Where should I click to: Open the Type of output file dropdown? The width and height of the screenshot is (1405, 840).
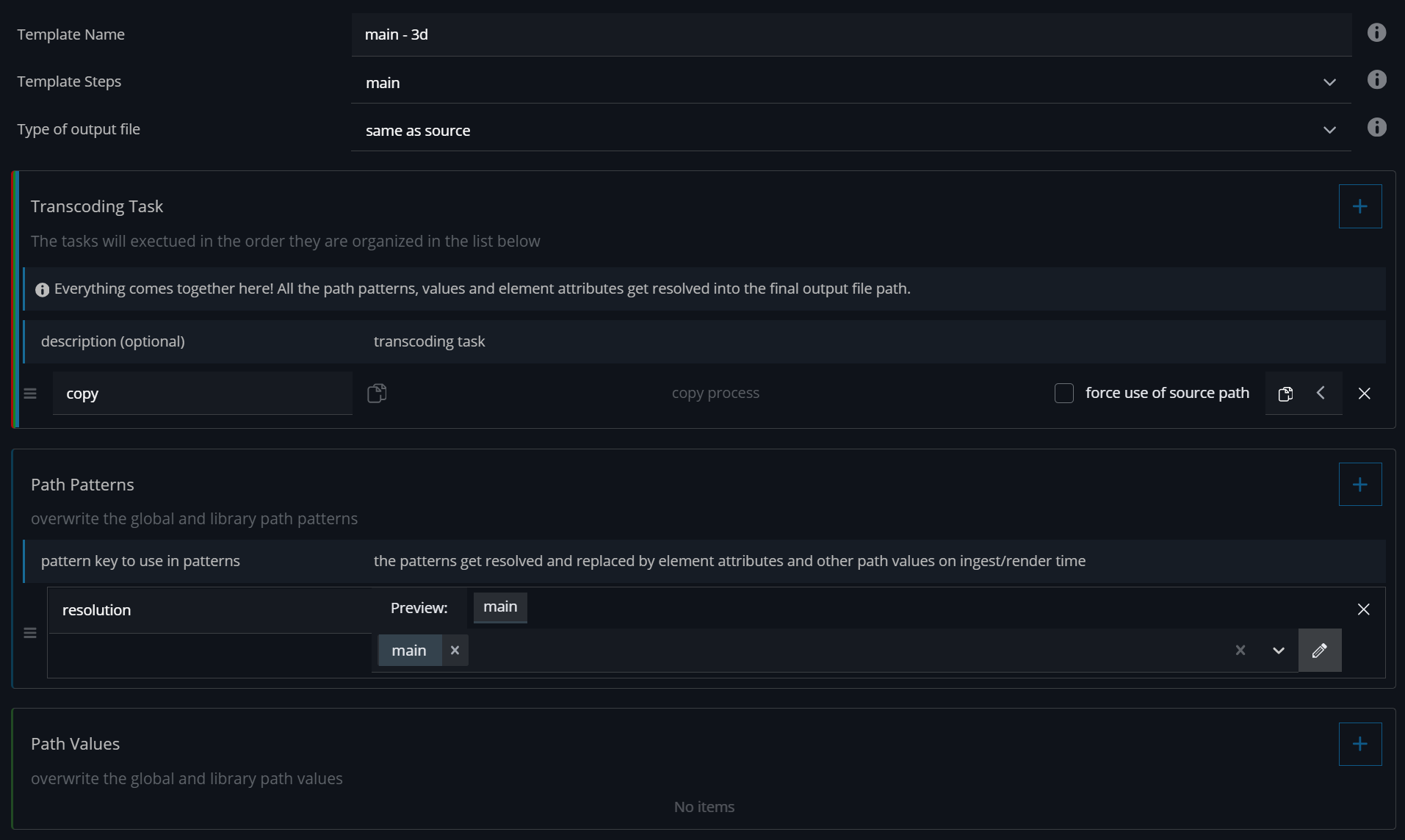click(x=1329, y=130)
